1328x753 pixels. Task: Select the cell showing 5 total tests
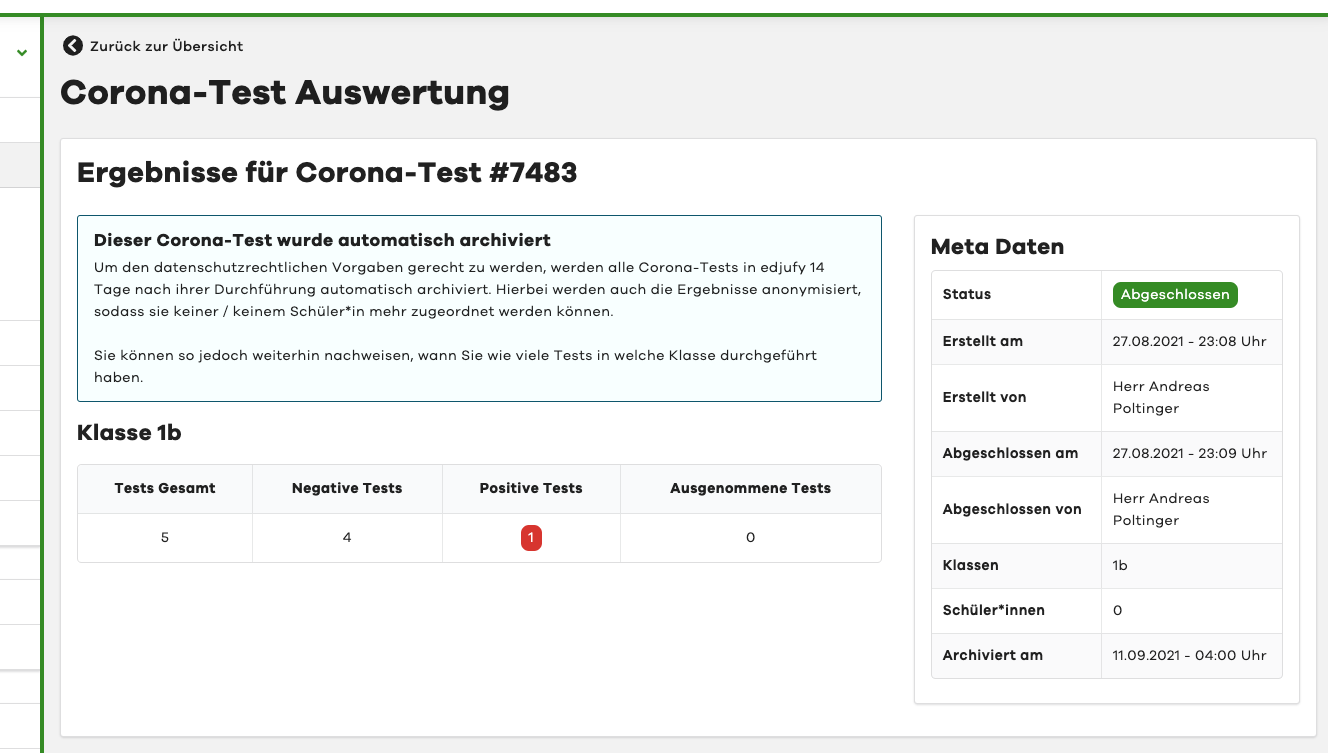click(164, 537)
